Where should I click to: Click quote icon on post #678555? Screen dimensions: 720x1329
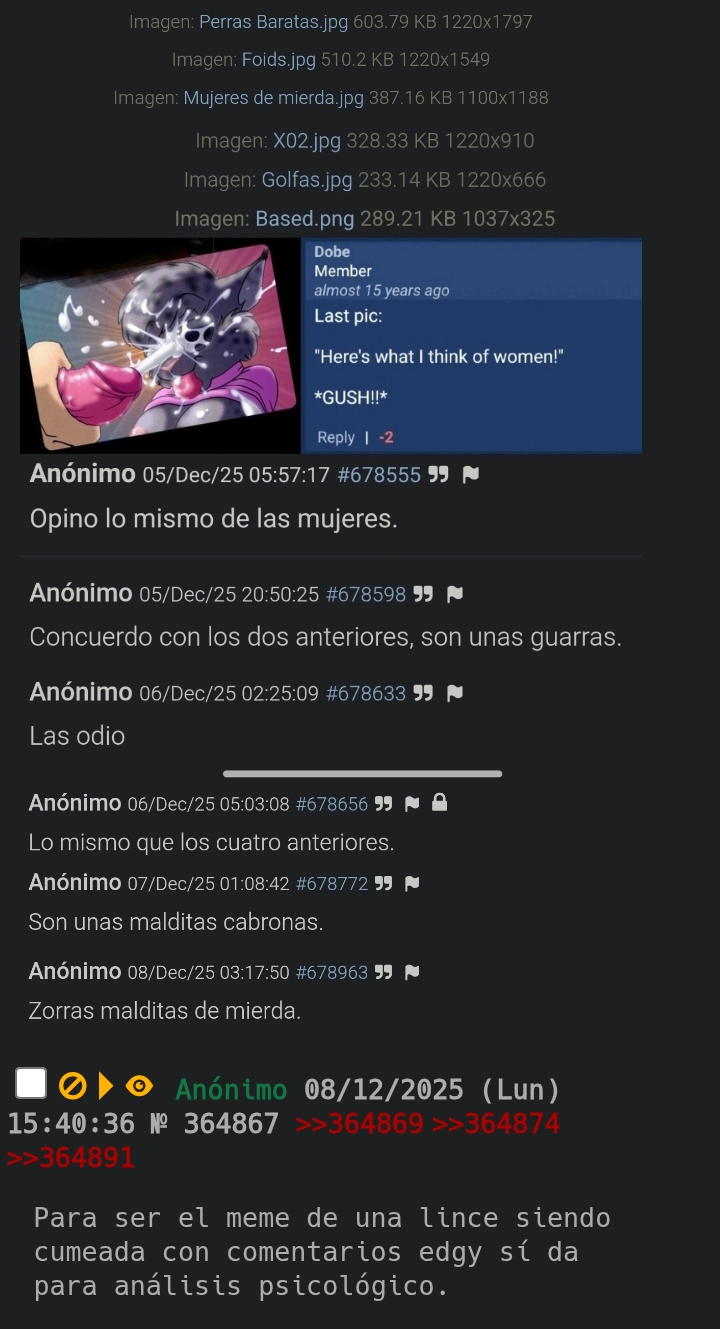coord(438,475)
